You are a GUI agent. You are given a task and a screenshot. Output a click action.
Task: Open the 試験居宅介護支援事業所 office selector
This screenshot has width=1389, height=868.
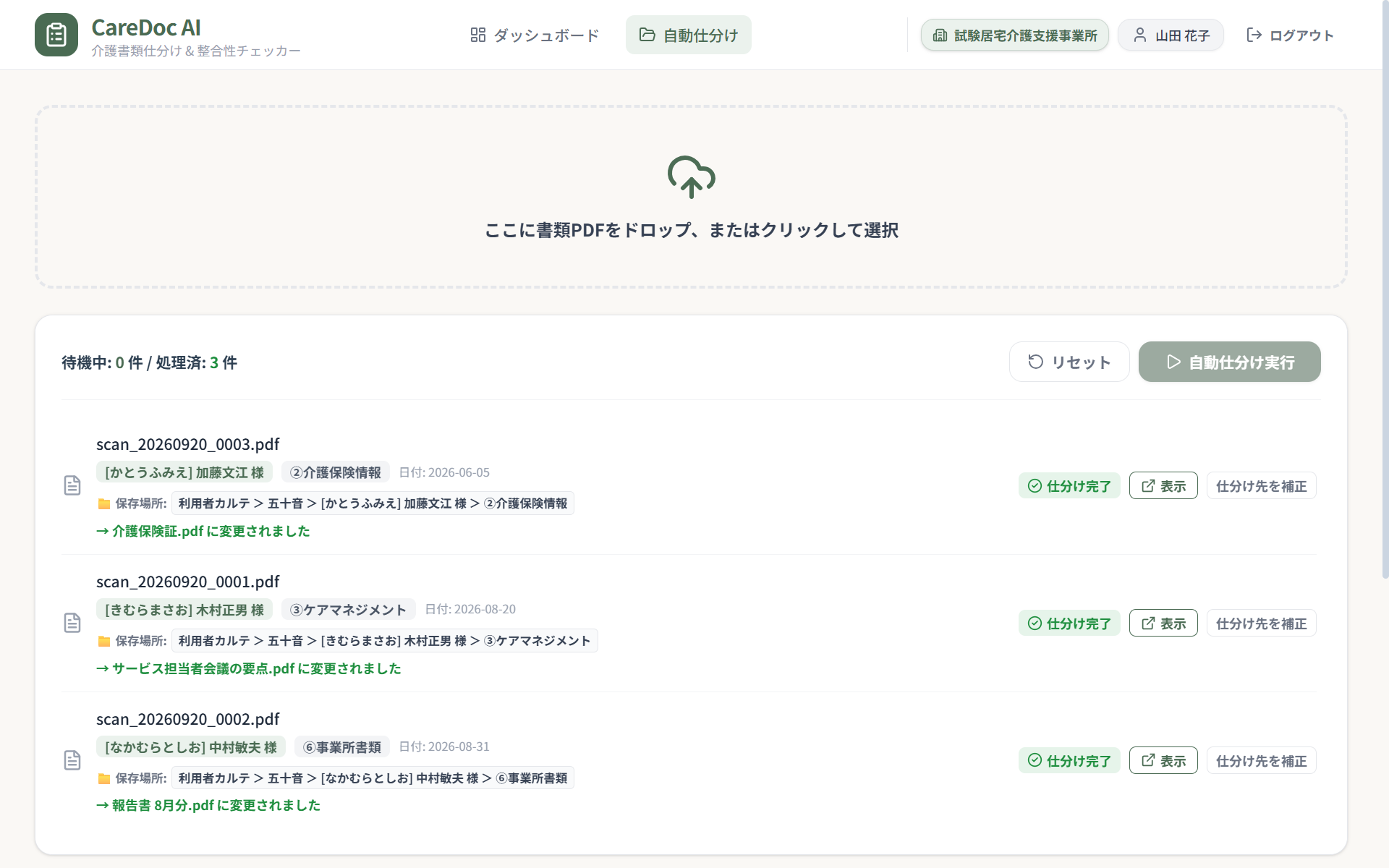click(x=1014, y=35)
